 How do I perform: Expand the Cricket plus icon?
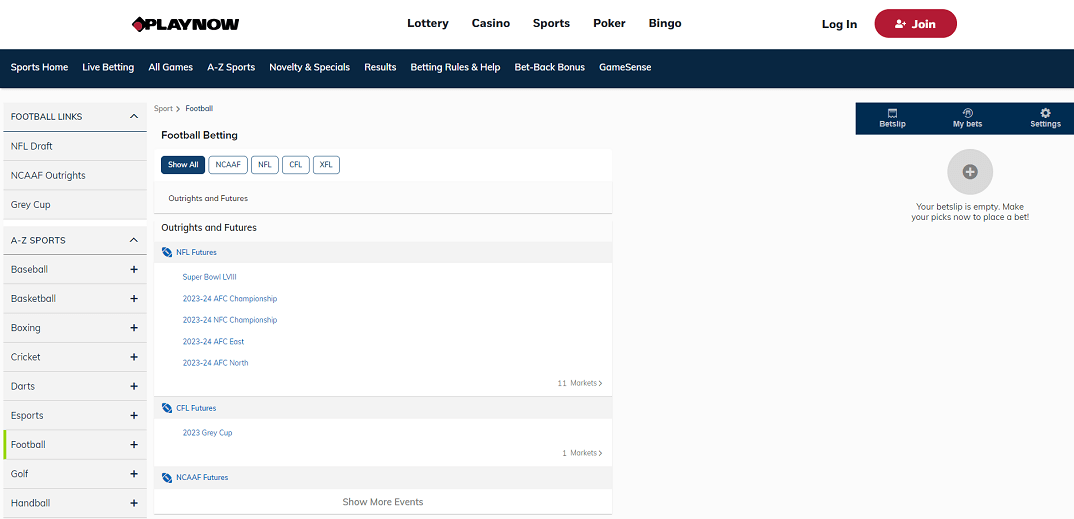pos(134,357)
